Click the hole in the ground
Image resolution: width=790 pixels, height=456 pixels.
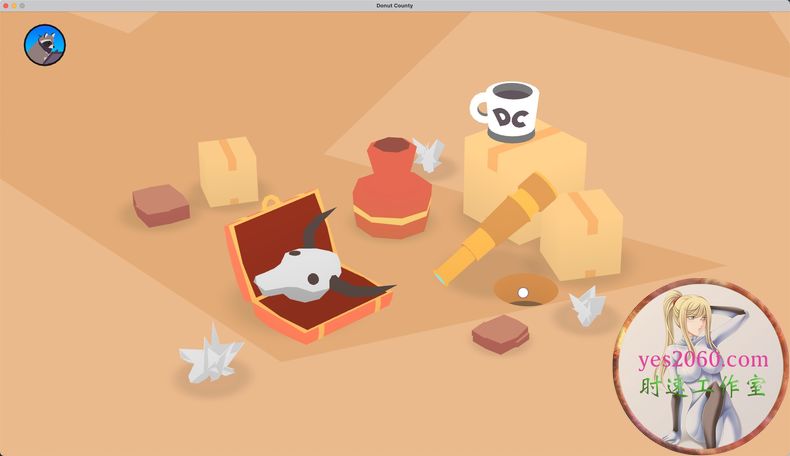524,290
